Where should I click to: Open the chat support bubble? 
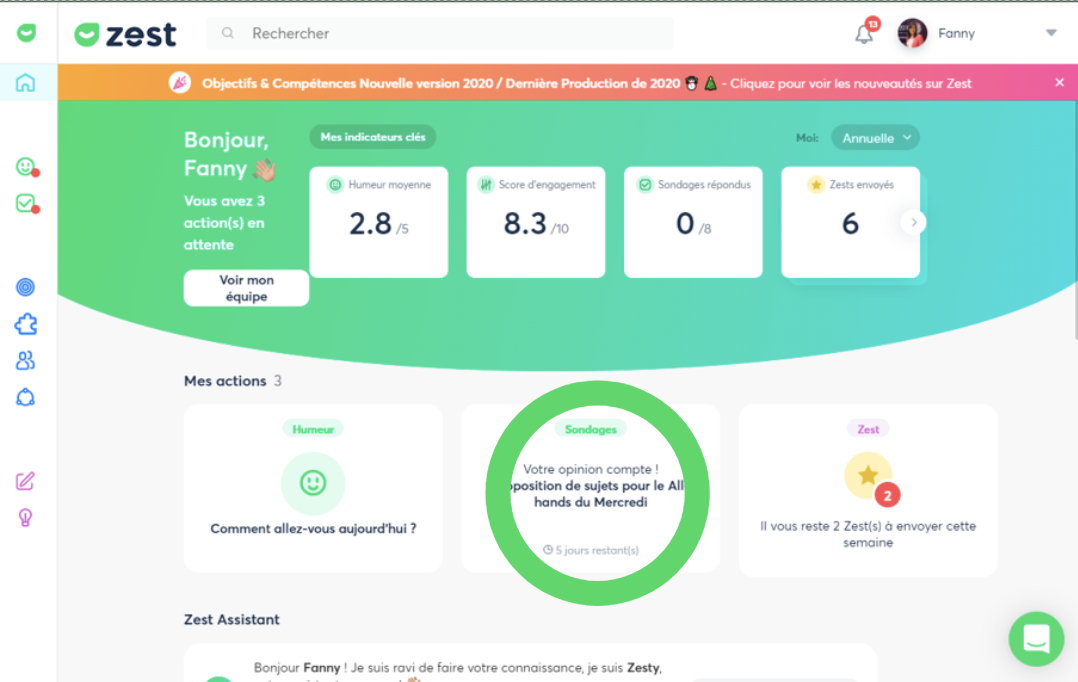tap(1036, 638)
